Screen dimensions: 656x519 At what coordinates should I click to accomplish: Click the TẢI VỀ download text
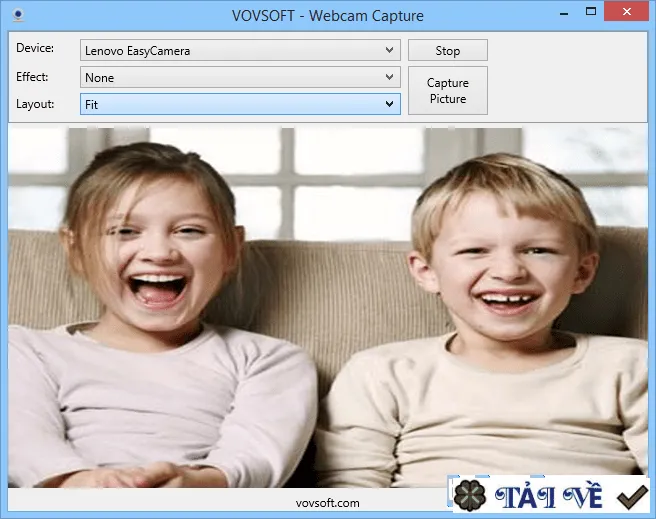point(549,496)
